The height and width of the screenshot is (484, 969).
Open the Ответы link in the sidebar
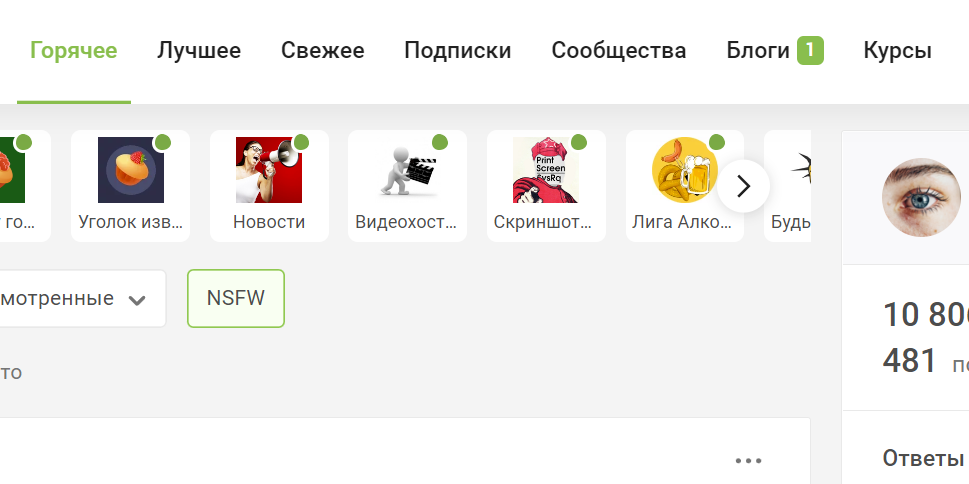pyautogui.click(x=923, y=458)
